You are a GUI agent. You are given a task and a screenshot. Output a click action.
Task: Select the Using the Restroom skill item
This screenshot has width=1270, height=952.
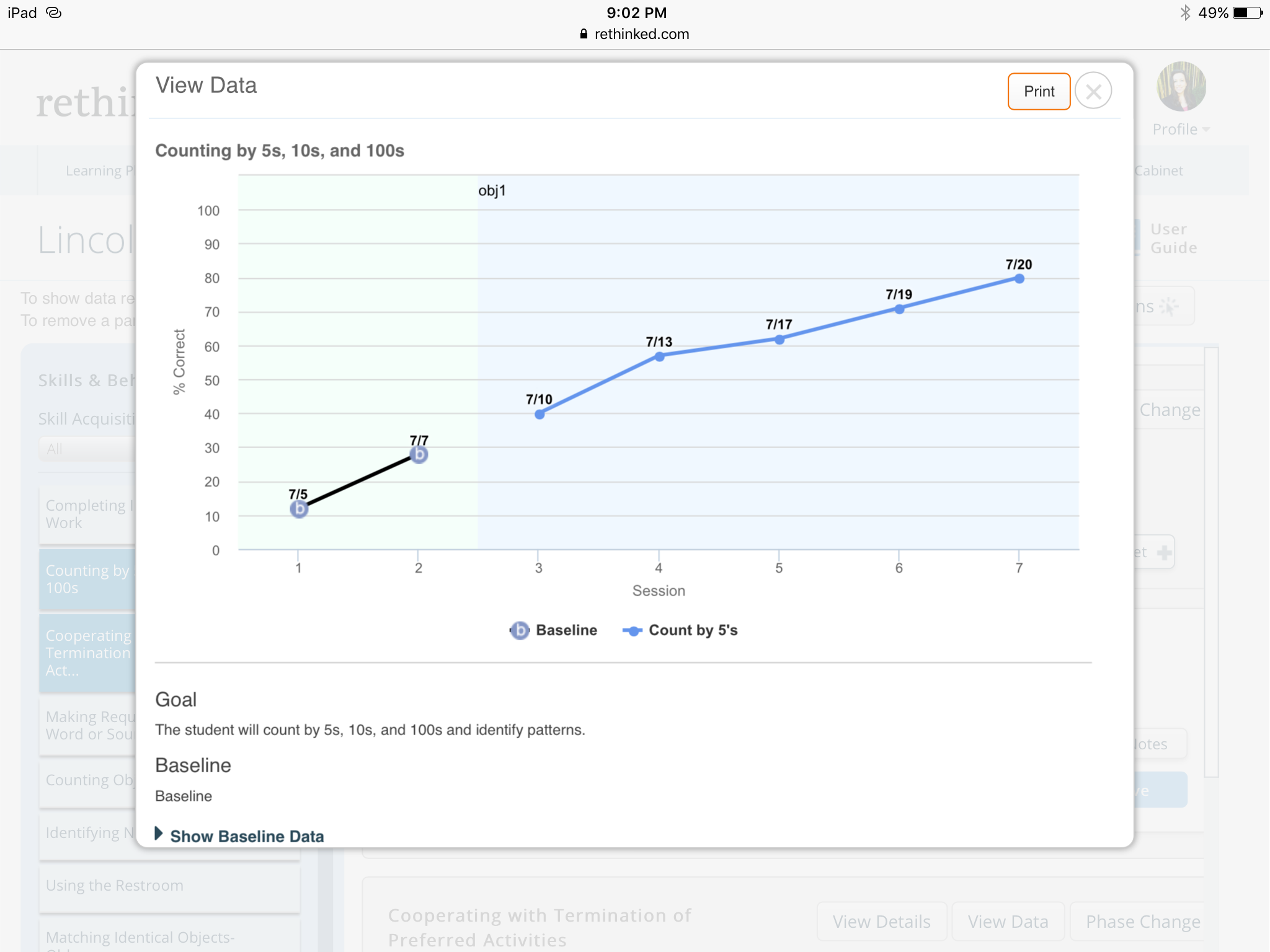pyautogui.click(x=113, y=885)
